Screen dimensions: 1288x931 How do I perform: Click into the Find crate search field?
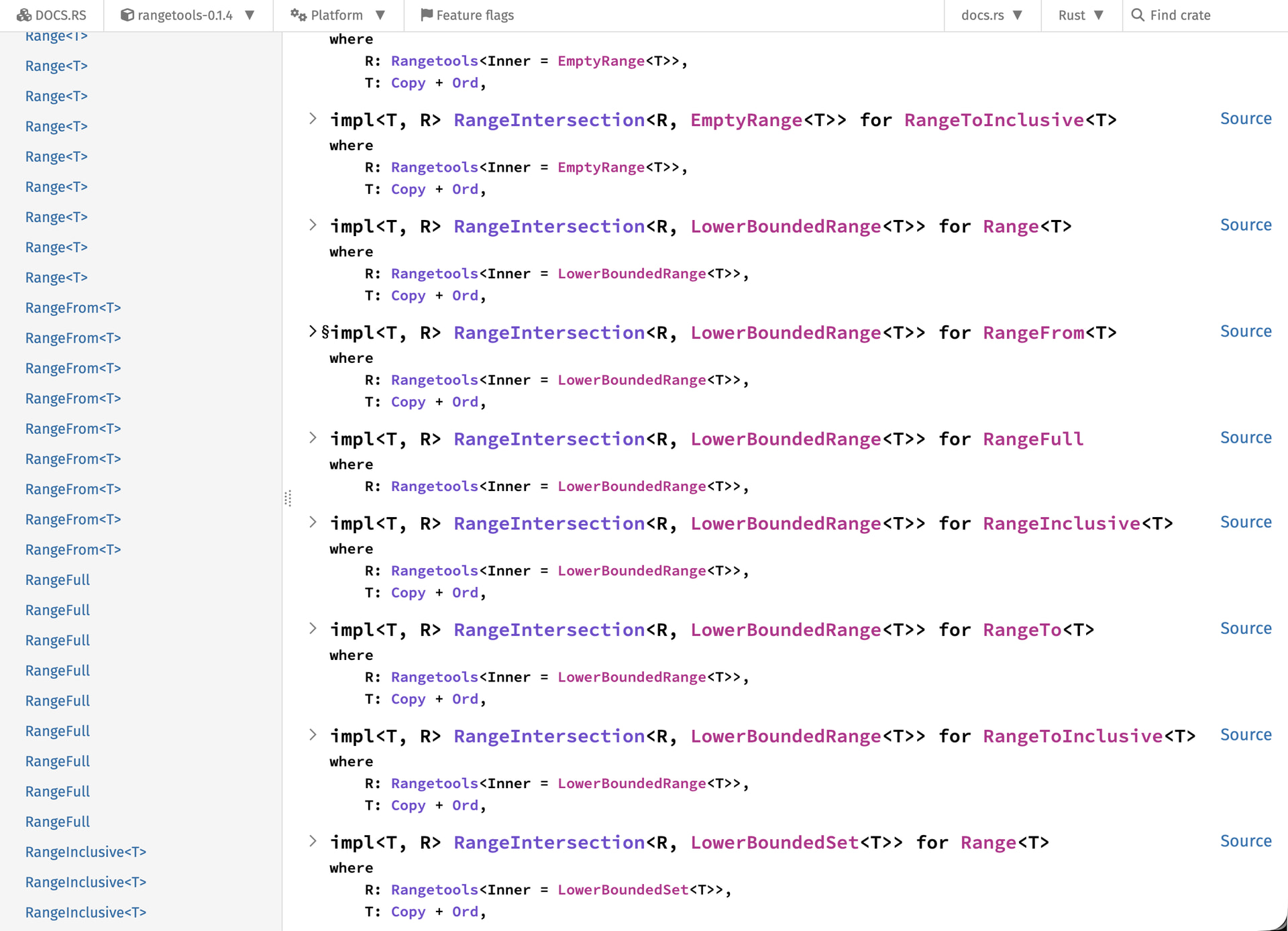point(1181,15)
